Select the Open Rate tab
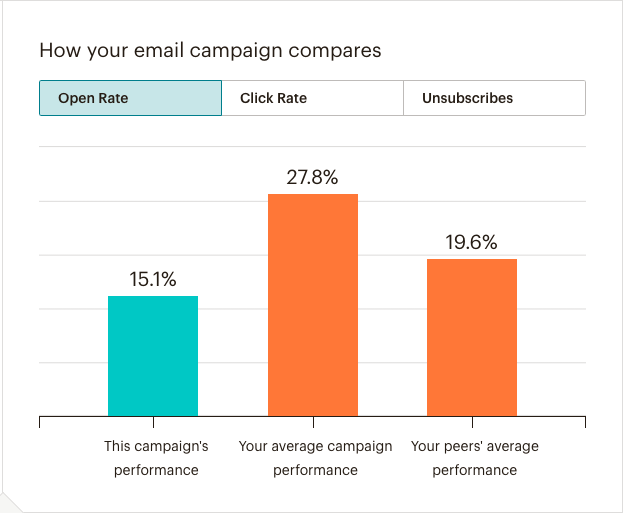 click(130, 99)
